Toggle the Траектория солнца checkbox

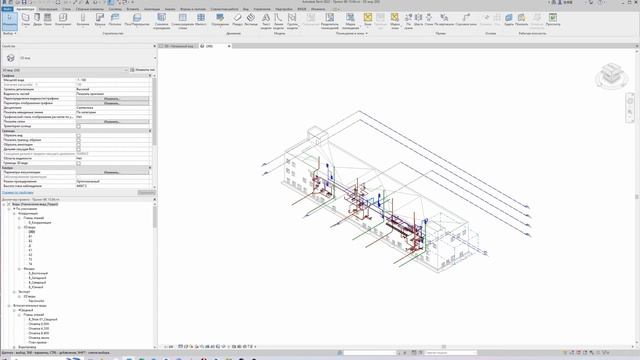point(78,126)
